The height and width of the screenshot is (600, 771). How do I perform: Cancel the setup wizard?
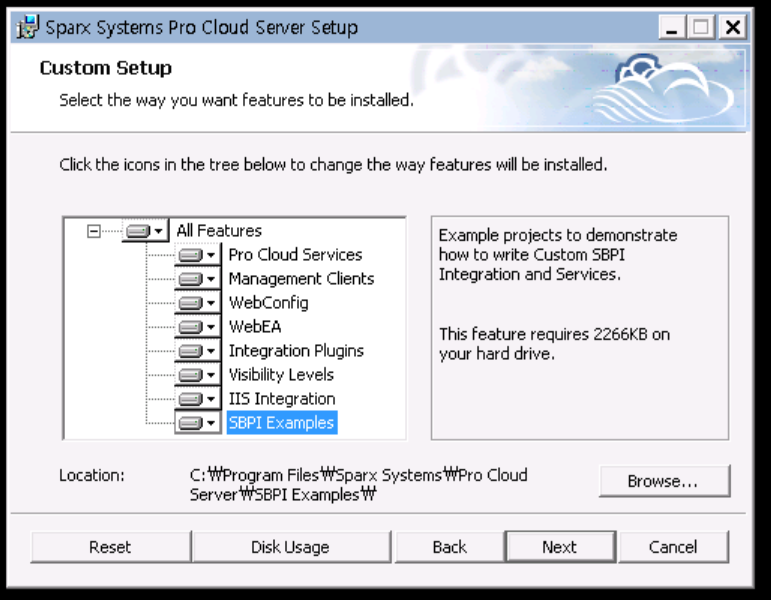tap(673, 547)
